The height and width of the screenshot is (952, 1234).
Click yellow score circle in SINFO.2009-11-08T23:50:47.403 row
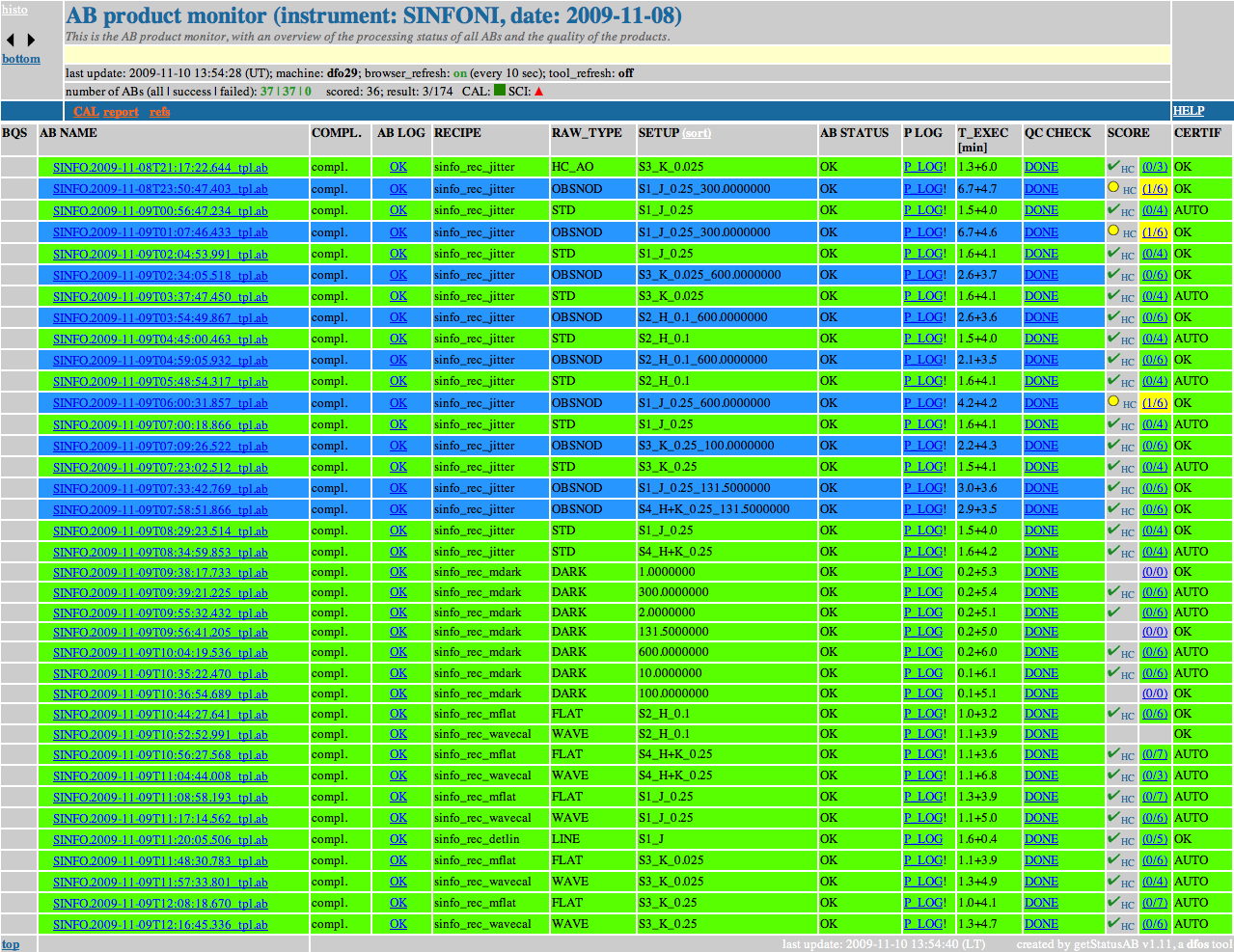tap(1113, 188)
